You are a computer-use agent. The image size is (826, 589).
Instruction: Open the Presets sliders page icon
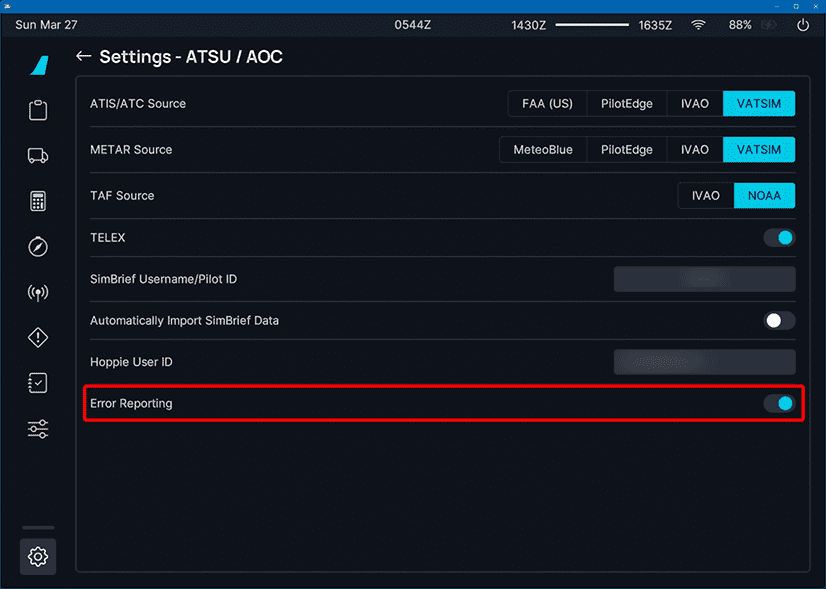pos(38,430)
